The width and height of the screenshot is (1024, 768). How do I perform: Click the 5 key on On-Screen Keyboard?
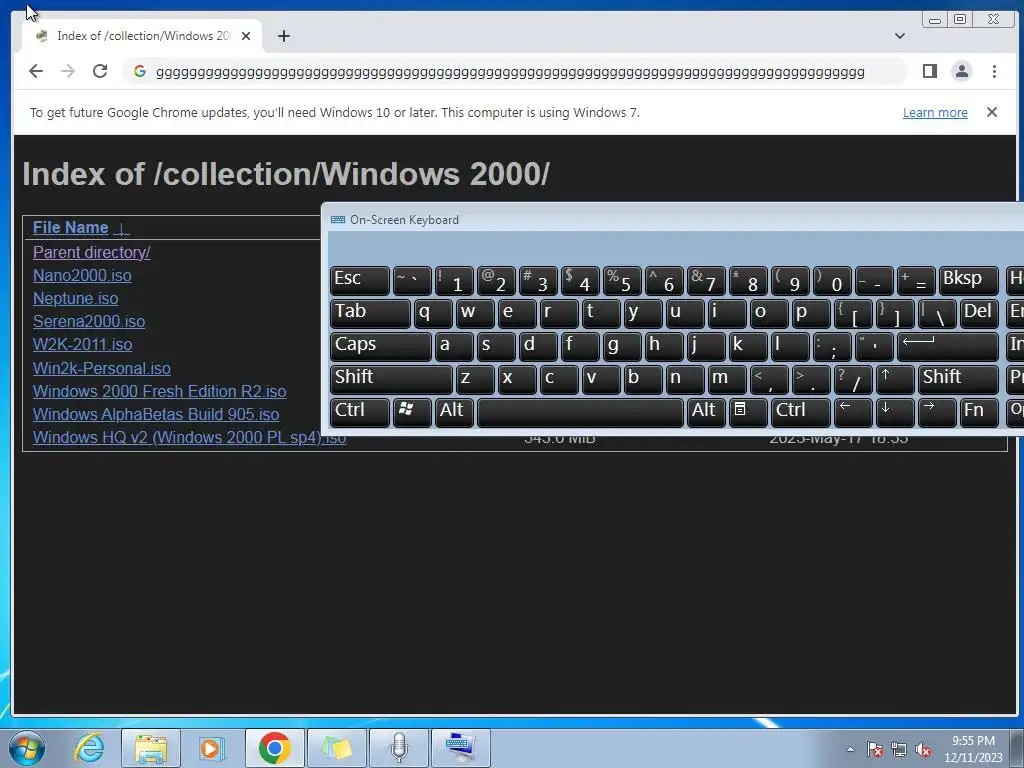pos(621,280)
